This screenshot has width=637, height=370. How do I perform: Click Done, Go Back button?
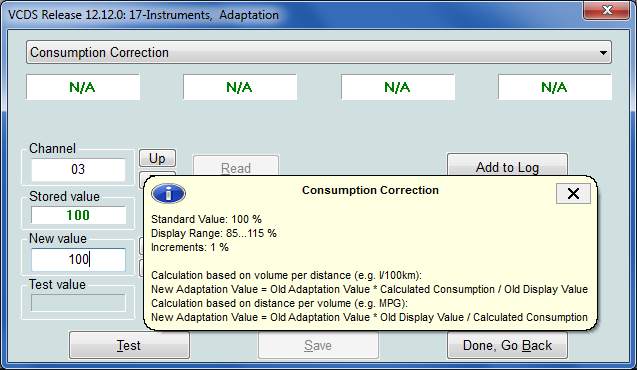(x=507, y=345)
